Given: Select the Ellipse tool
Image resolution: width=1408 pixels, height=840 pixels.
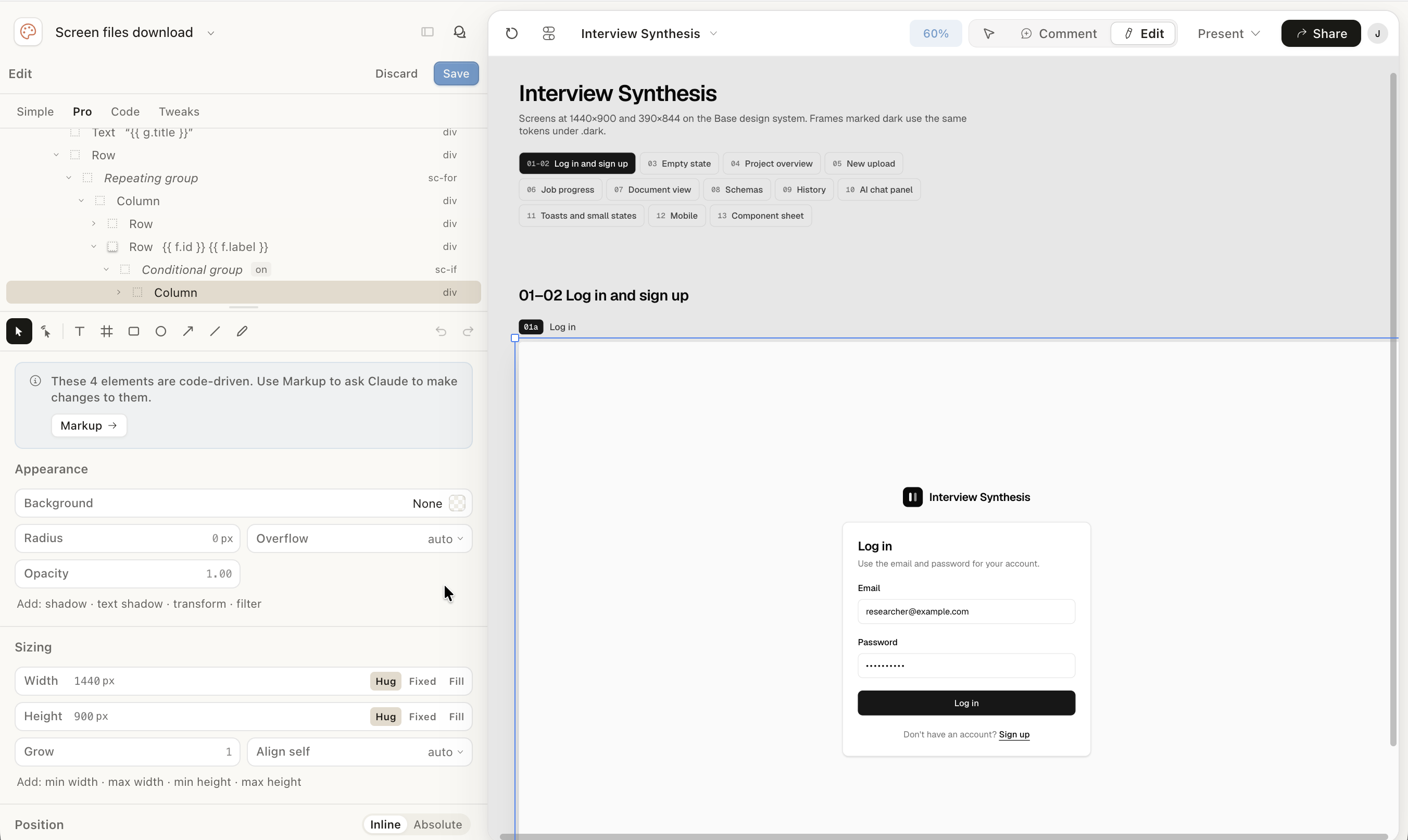Looking at the screenshot, I should tap(161, 331).
